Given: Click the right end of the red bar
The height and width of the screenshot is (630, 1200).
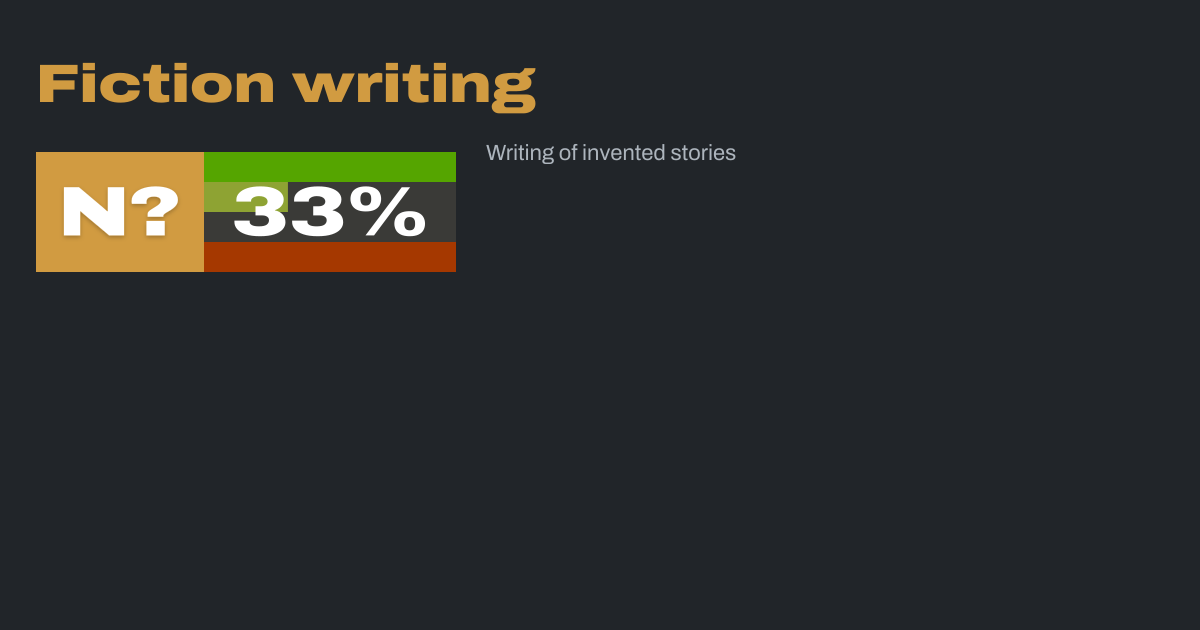Looking at the screenshot, I should pyautogui.click(x=448, y=257).
